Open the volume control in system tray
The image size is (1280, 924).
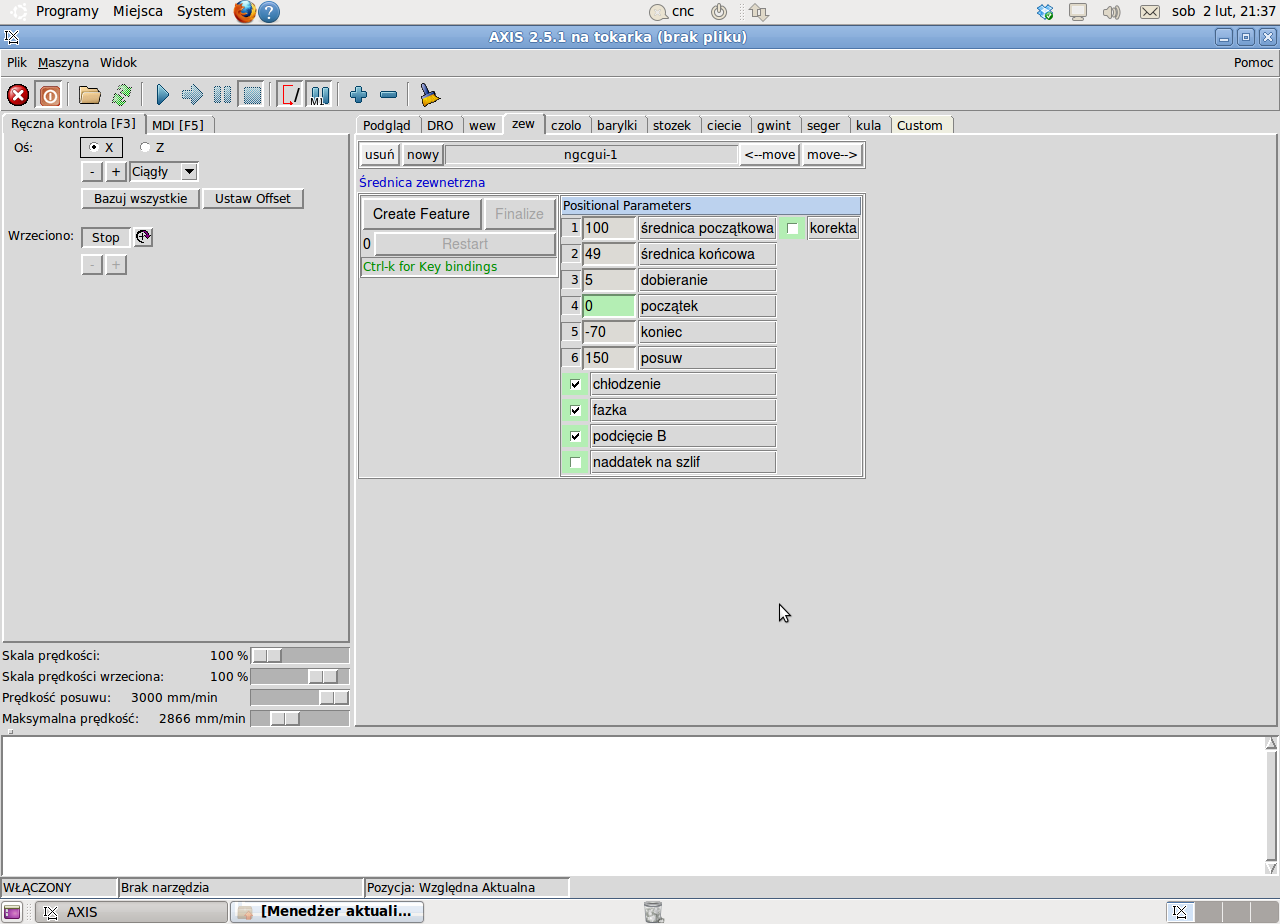(x=1111, y=12)
